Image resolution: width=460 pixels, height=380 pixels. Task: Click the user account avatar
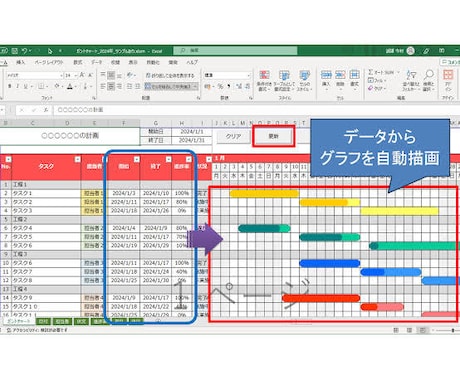point(411,51)
